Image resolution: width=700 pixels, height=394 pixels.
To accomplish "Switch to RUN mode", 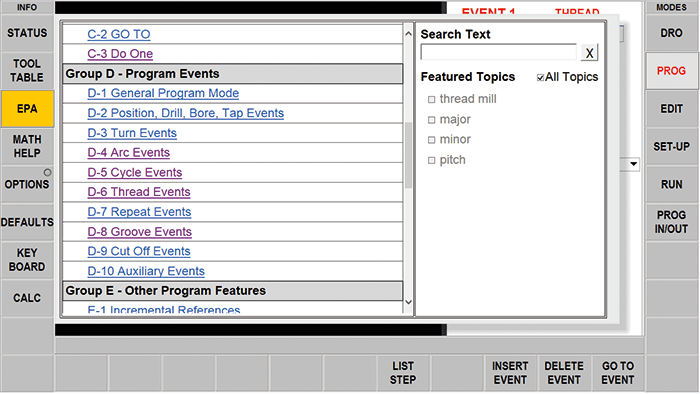I will coord(671,184).
